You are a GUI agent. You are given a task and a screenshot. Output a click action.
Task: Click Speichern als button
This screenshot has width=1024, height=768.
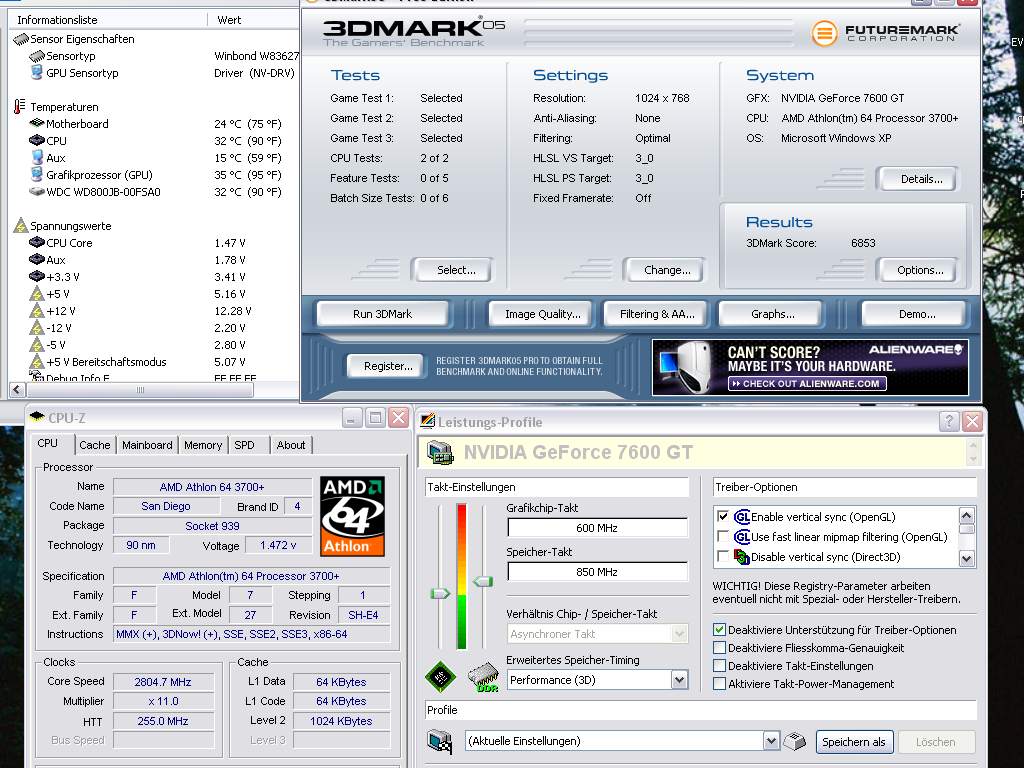(854, 741)
